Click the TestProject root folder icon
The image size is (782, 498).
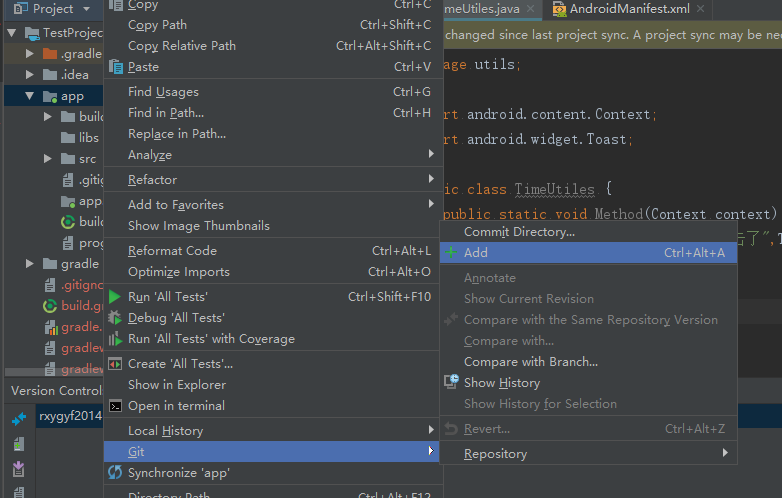[32, 33]
